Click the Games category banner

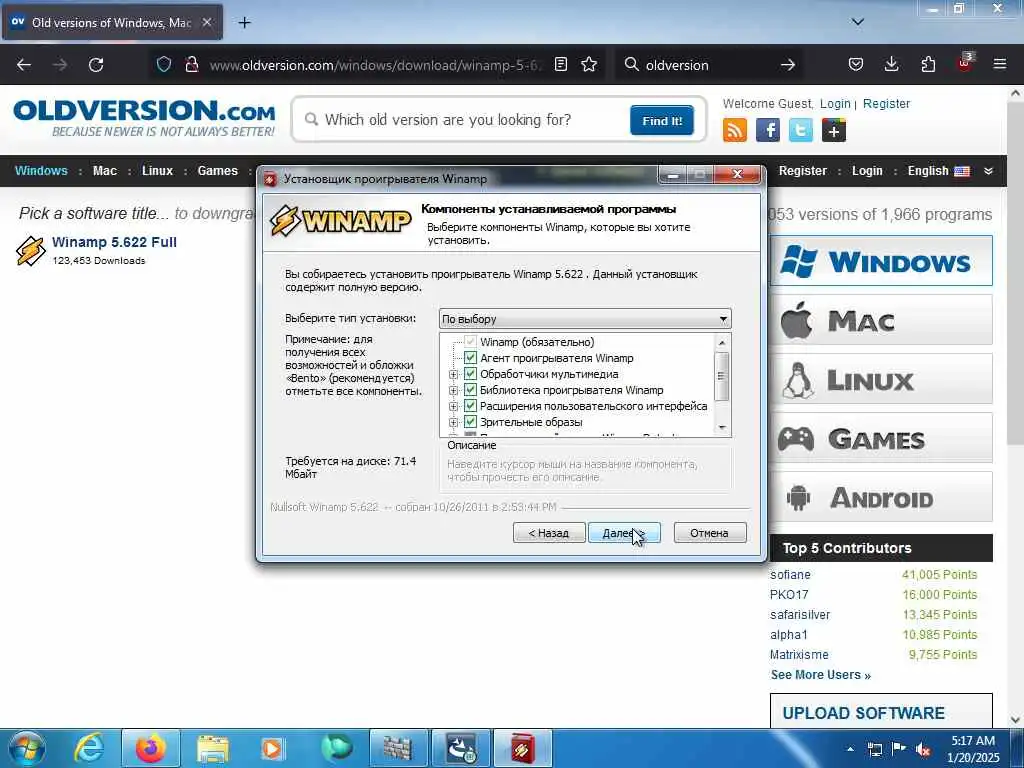[x=881, y=438]
